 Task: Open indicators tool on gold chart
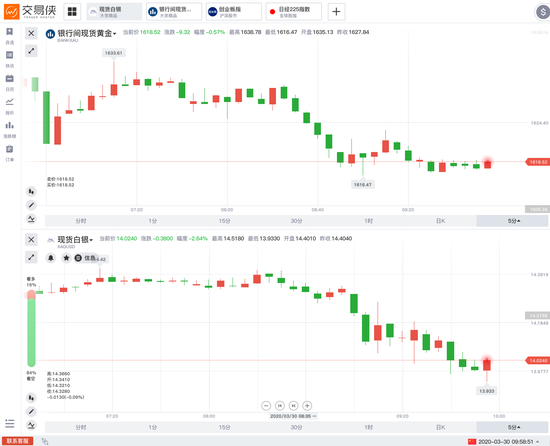31,219
